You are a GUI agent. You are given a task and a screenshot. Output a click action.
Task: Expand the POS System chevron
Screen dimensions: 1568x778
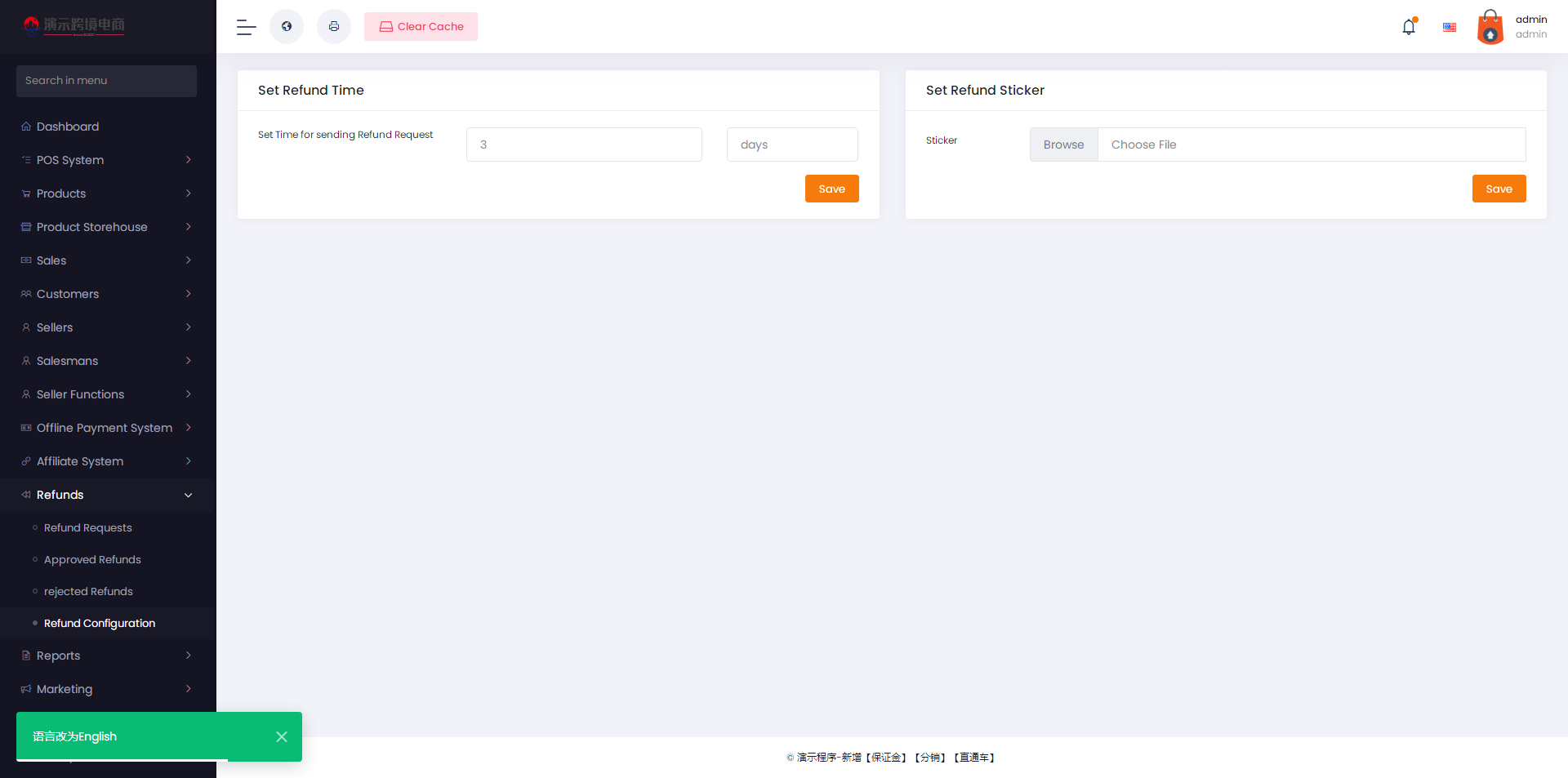(189, 160)
